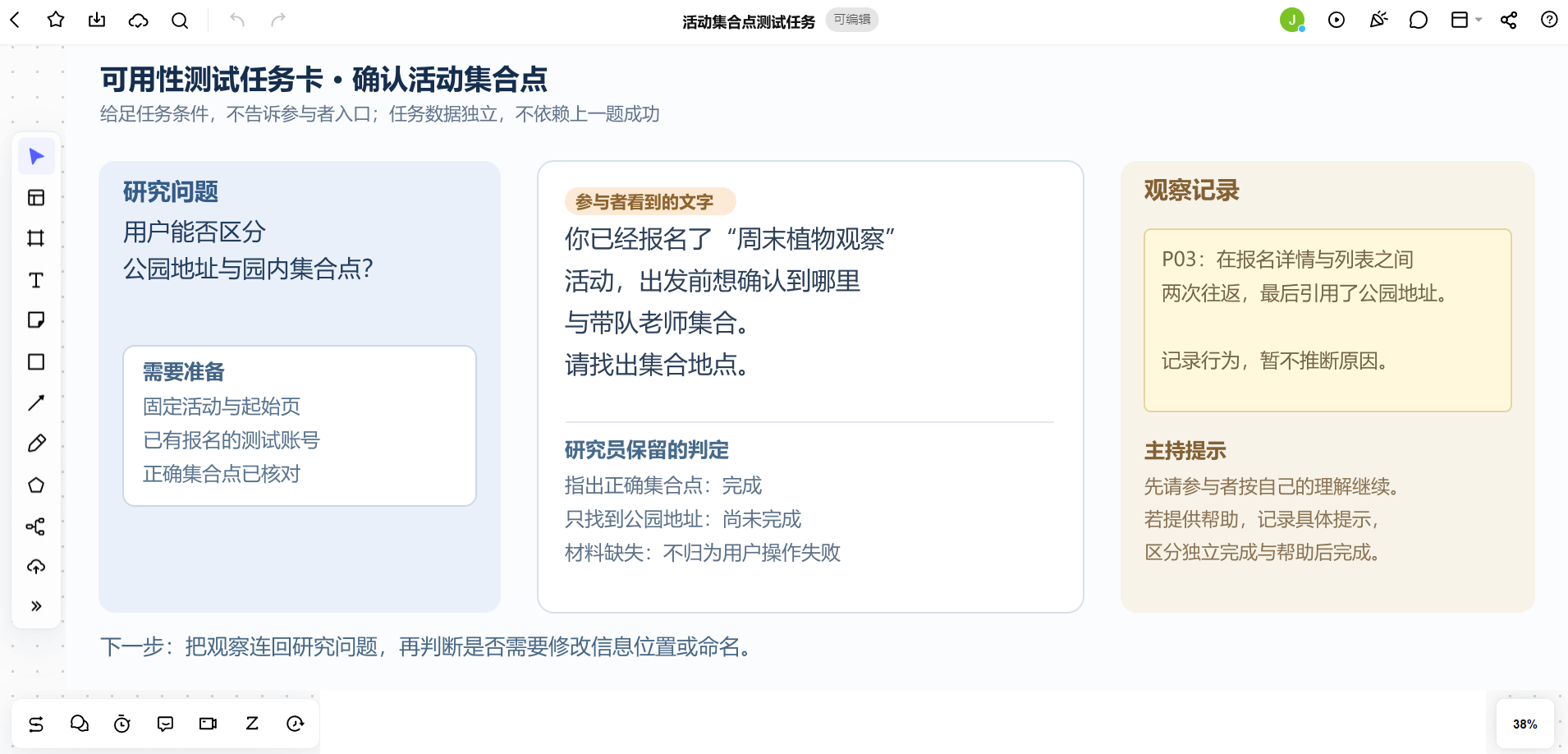Viewport: 1568px width, 754px height.
Task: Start presentation with the play icon
Action: tap(1336, 20)
